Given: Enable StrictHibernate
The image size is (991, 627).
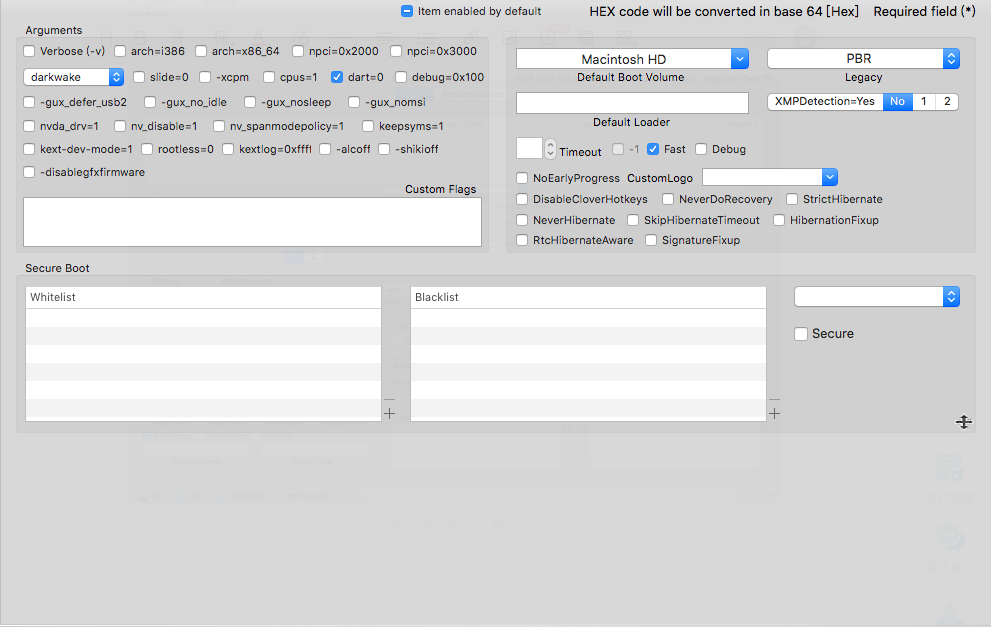Looking at the screenshot, I should (x=792, y=199).
